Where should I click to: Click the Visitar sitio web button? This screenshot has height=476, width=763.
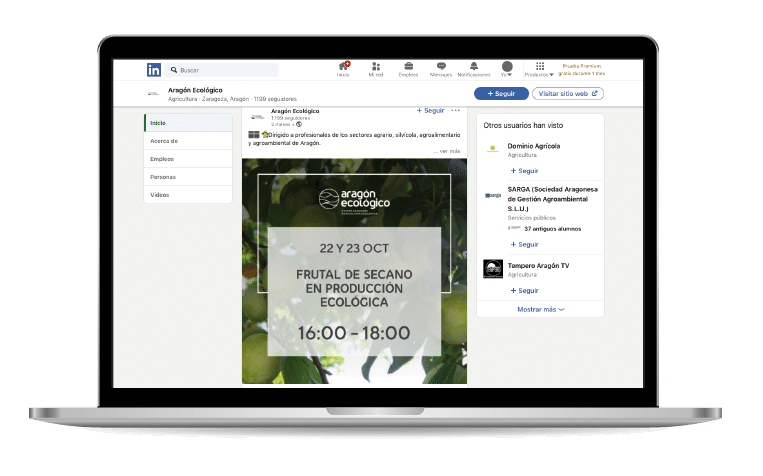click(568, 93)
